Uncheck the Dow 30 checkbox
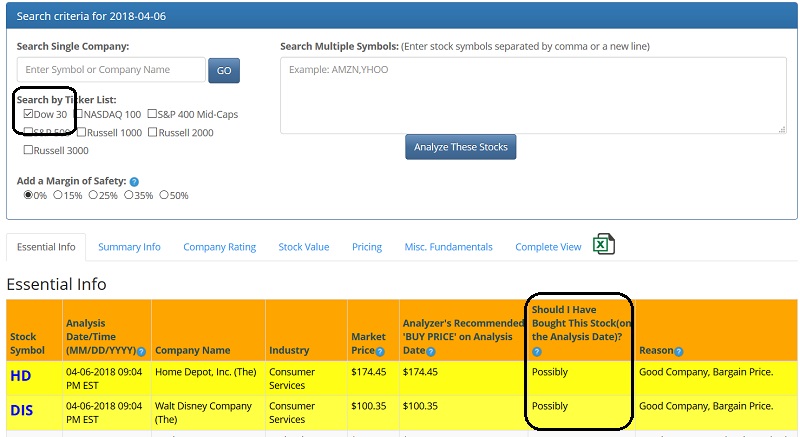This screenshot has height=437, width=800. [29, 114]
